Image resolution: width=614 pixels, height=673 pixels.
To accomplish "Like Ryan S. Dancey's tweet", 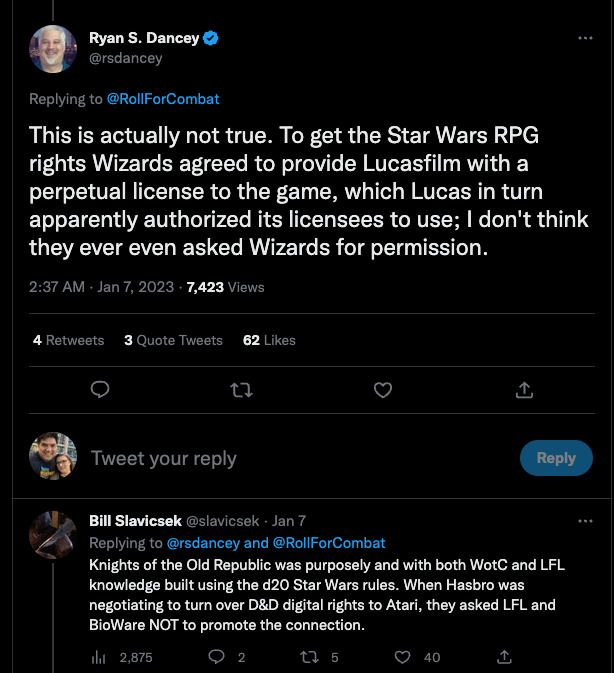I will (383, 389).
